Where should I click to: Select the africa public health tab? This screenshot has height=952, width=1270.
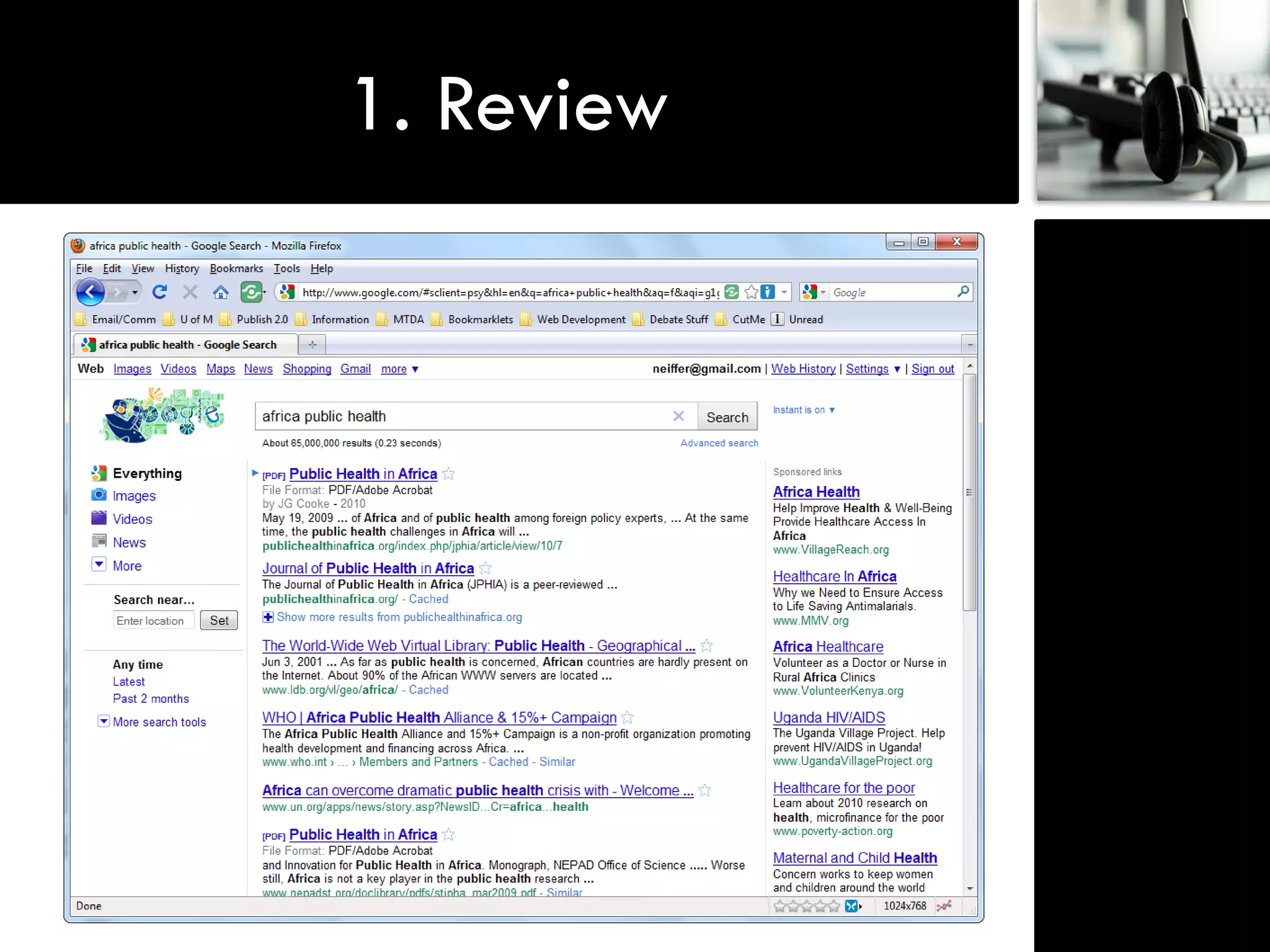pyautogui.click(x=185, y=345)
